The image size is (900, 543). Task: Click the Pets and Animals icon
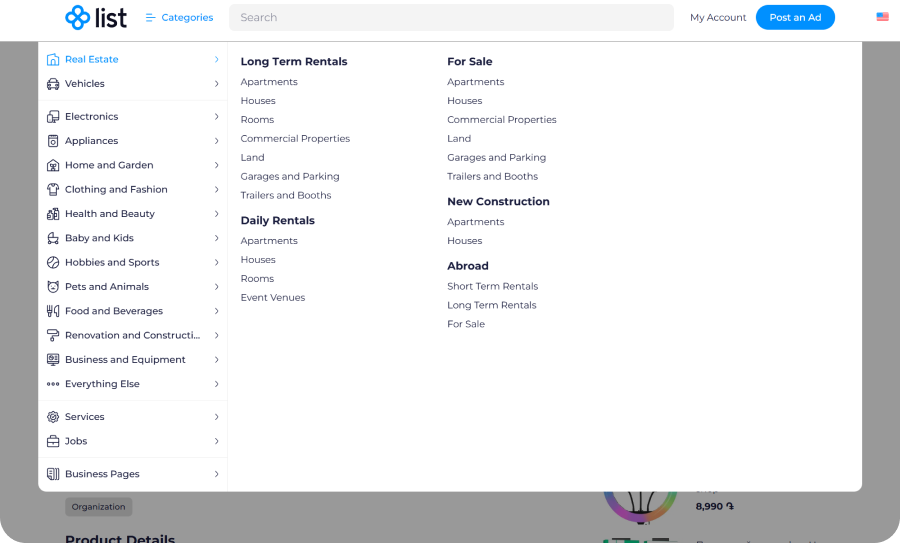[53, 286]
